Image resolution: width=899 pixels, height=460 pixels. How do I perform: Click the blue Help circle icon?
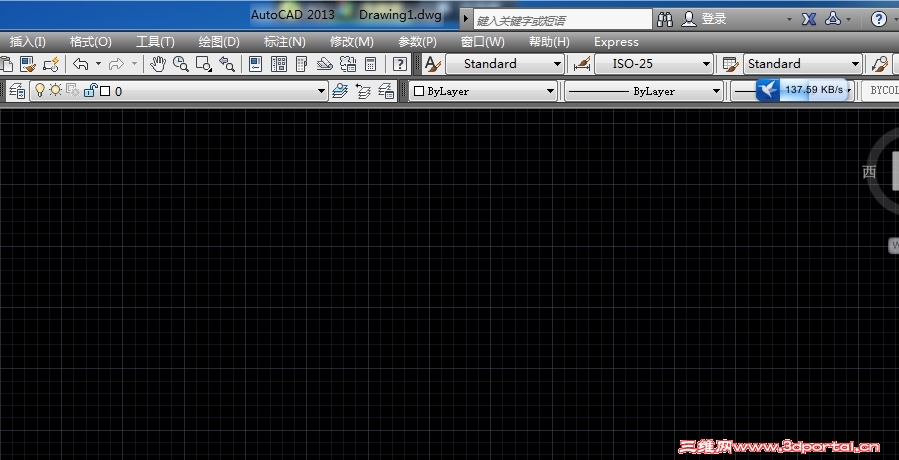click(878, 20)
